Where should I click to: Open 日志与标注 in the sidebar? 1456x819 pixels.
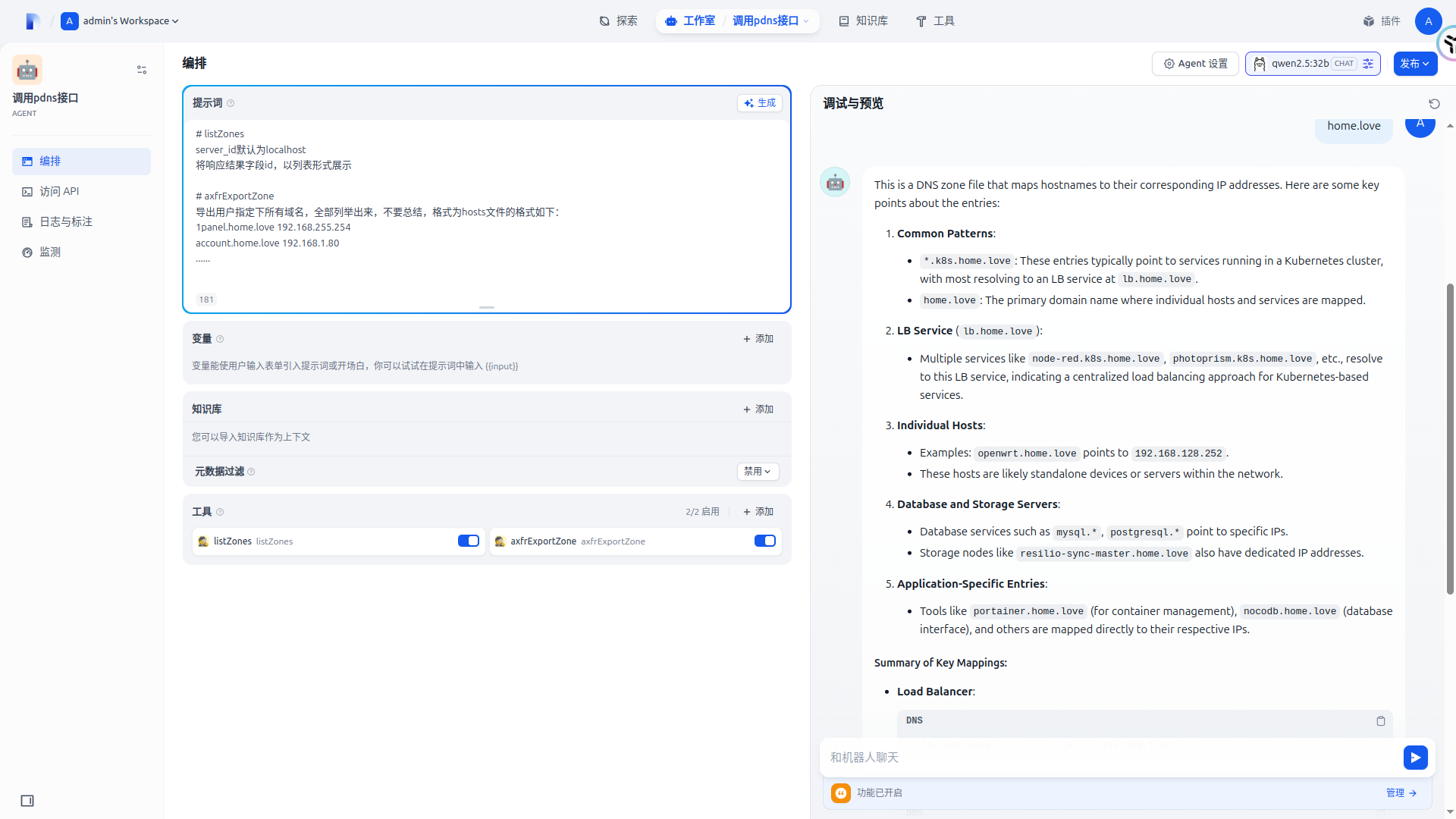coord(66,221)
